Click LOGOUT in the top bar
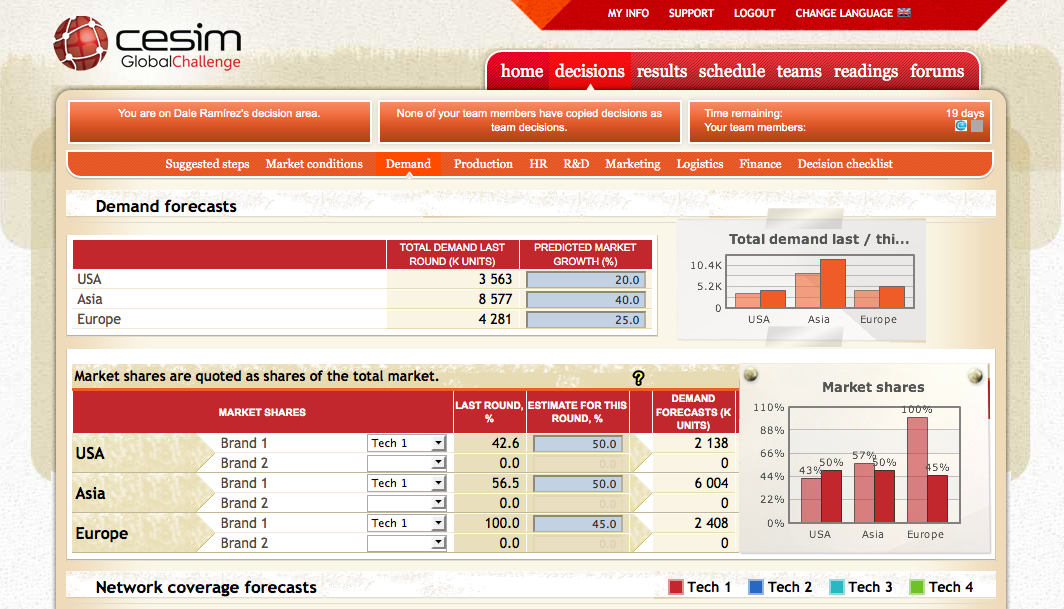1064x609 pixels. click(x=754, y=13)
